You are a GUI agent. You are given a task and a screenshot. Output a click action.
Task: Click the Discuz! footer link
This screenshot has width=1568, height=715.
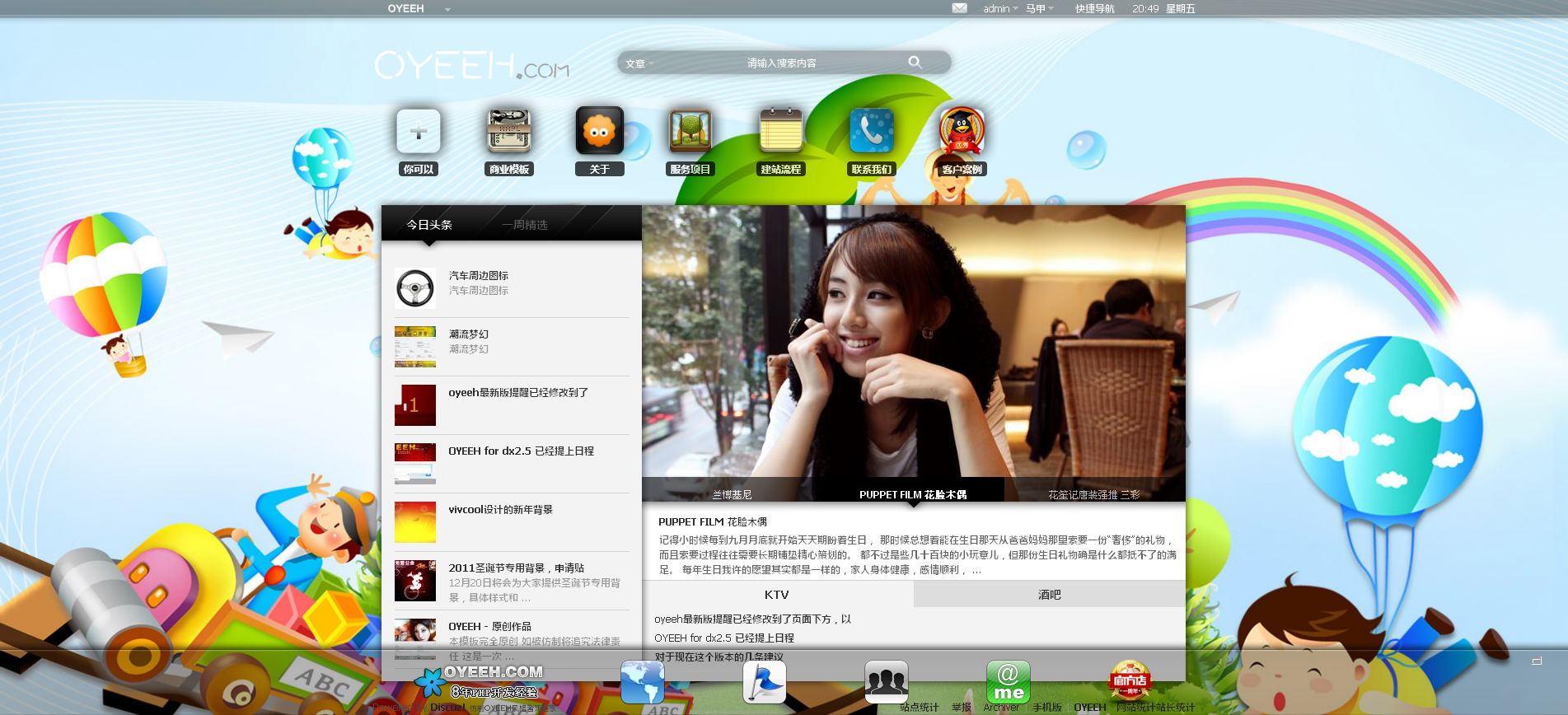pyautogui.click(x=447, y=707)
